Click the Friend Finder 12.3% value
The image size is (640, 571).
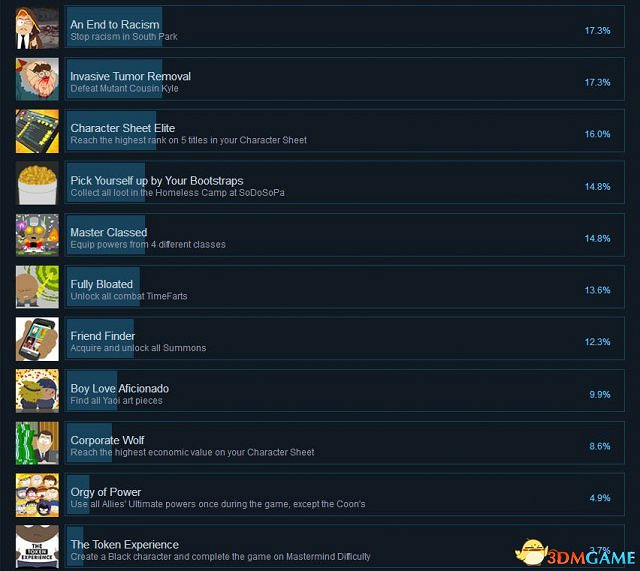click(x=598, y=342)
